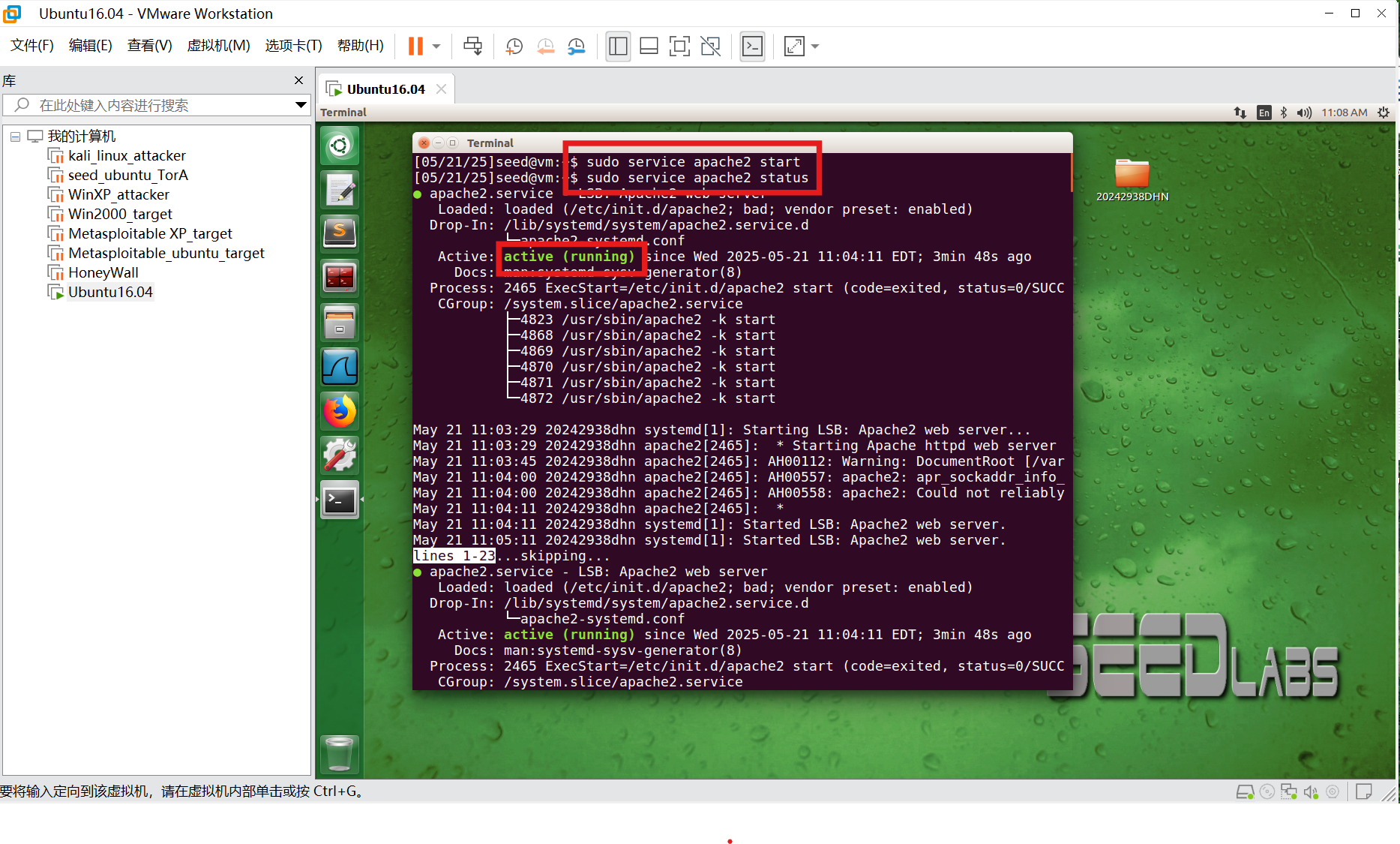Open the 虚拟机(M) menu
1400x844 pixels.
click(x=218, y=46)
